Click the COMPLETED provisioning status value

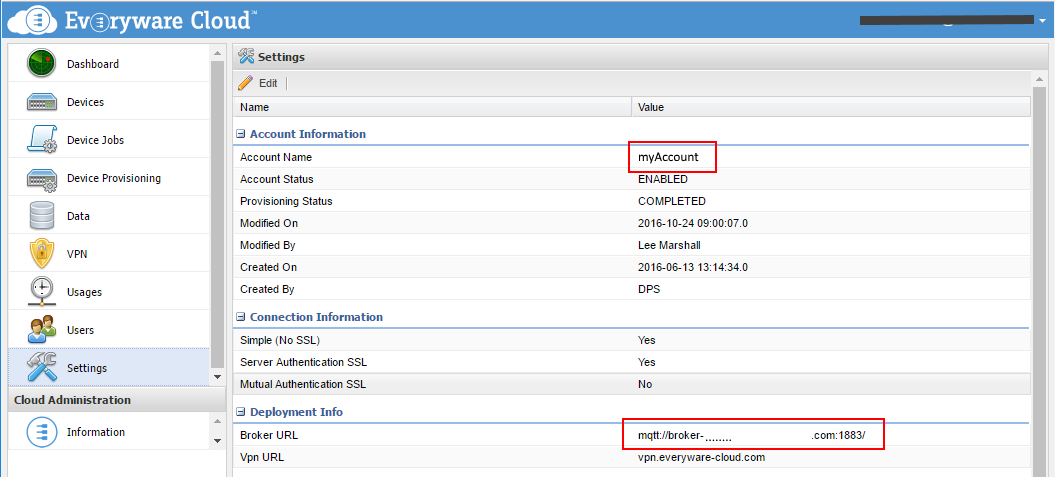(x=671, y=201)
